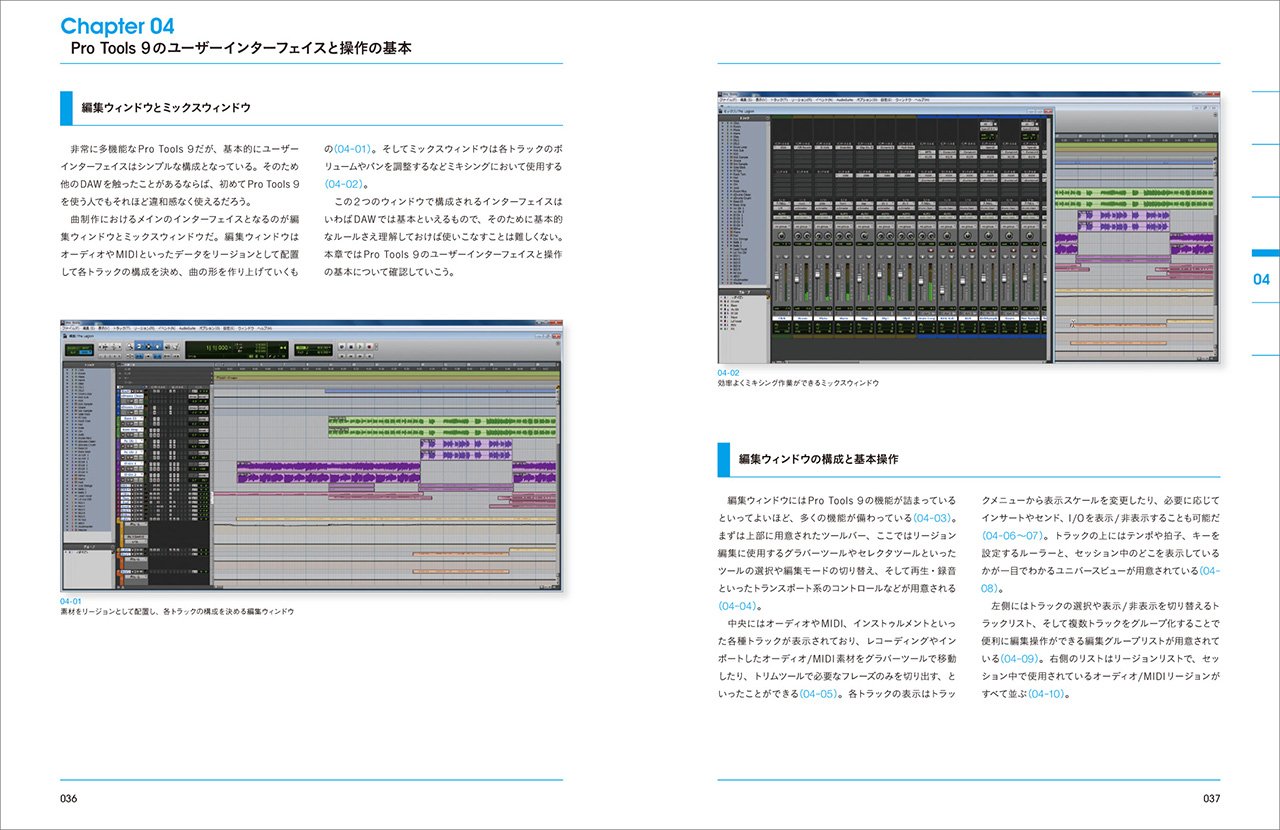This screenshot has height=830, width=1280.
Task: Select the Trim tool in the edit window toolbar
Action: (140, 347)
